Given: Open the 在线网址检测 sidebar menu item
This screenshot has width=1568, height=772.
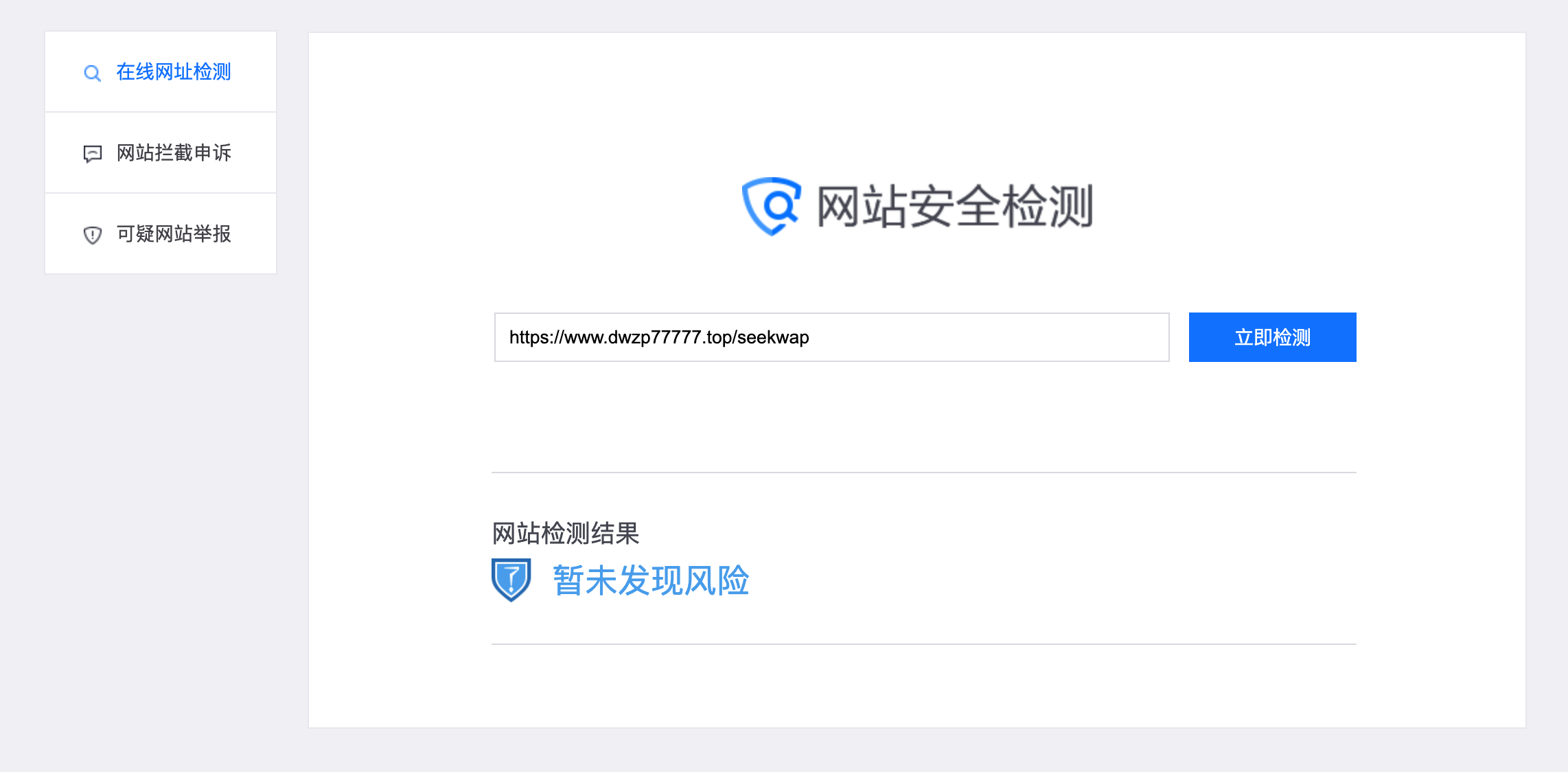Looking at the screenshot, I should point(161,71).
